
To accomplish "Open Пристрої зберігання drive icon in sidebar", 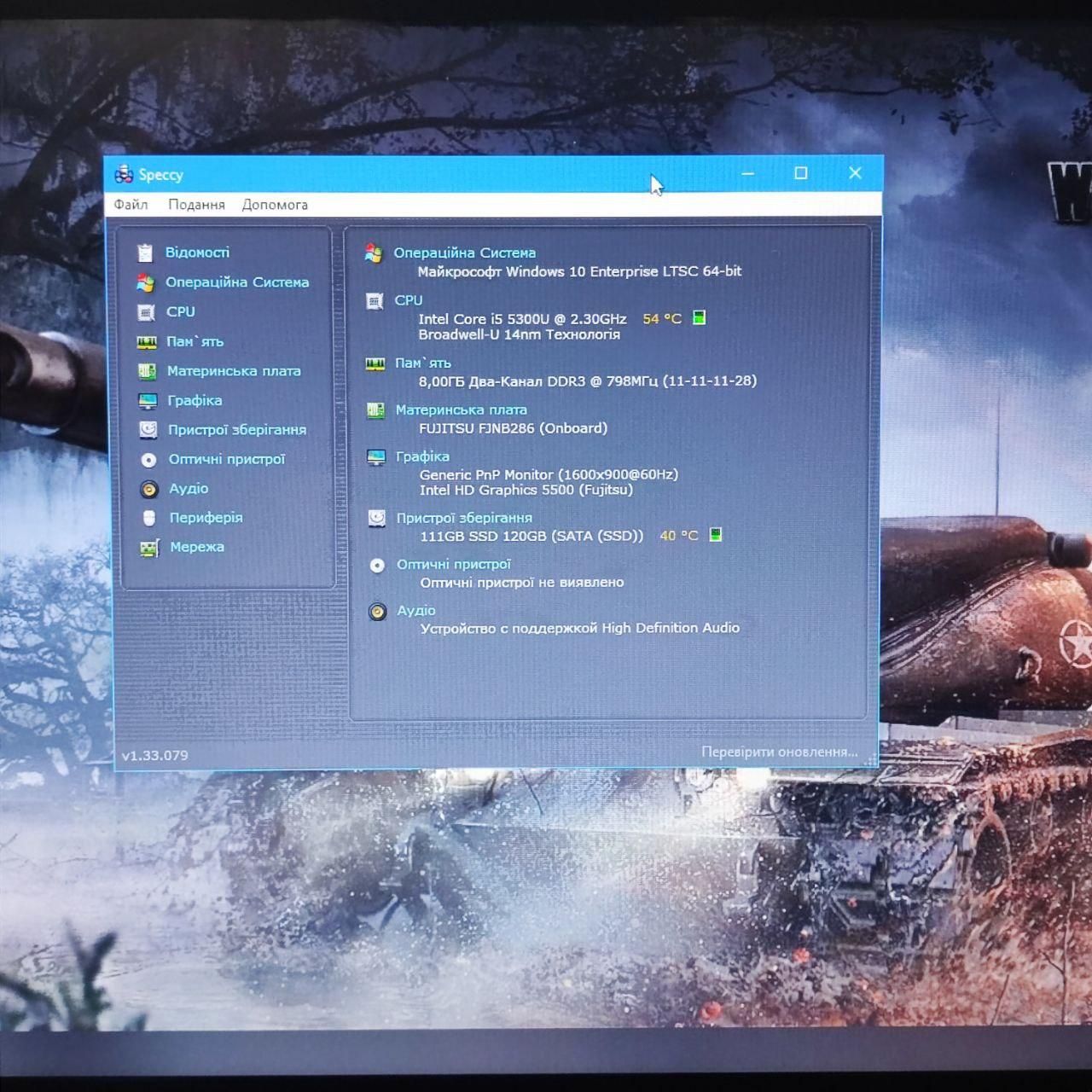I will pos(148,430).
